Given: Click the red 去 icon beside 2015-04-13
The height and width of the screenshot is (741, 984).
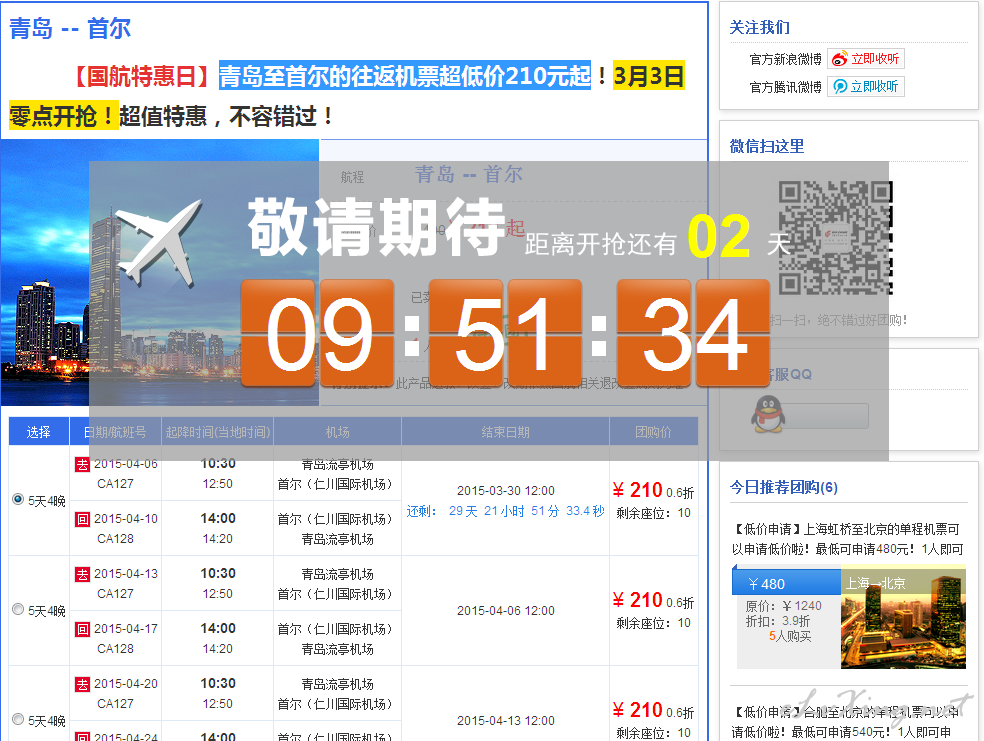Looking at the screenshot, I should coord(82,574).
